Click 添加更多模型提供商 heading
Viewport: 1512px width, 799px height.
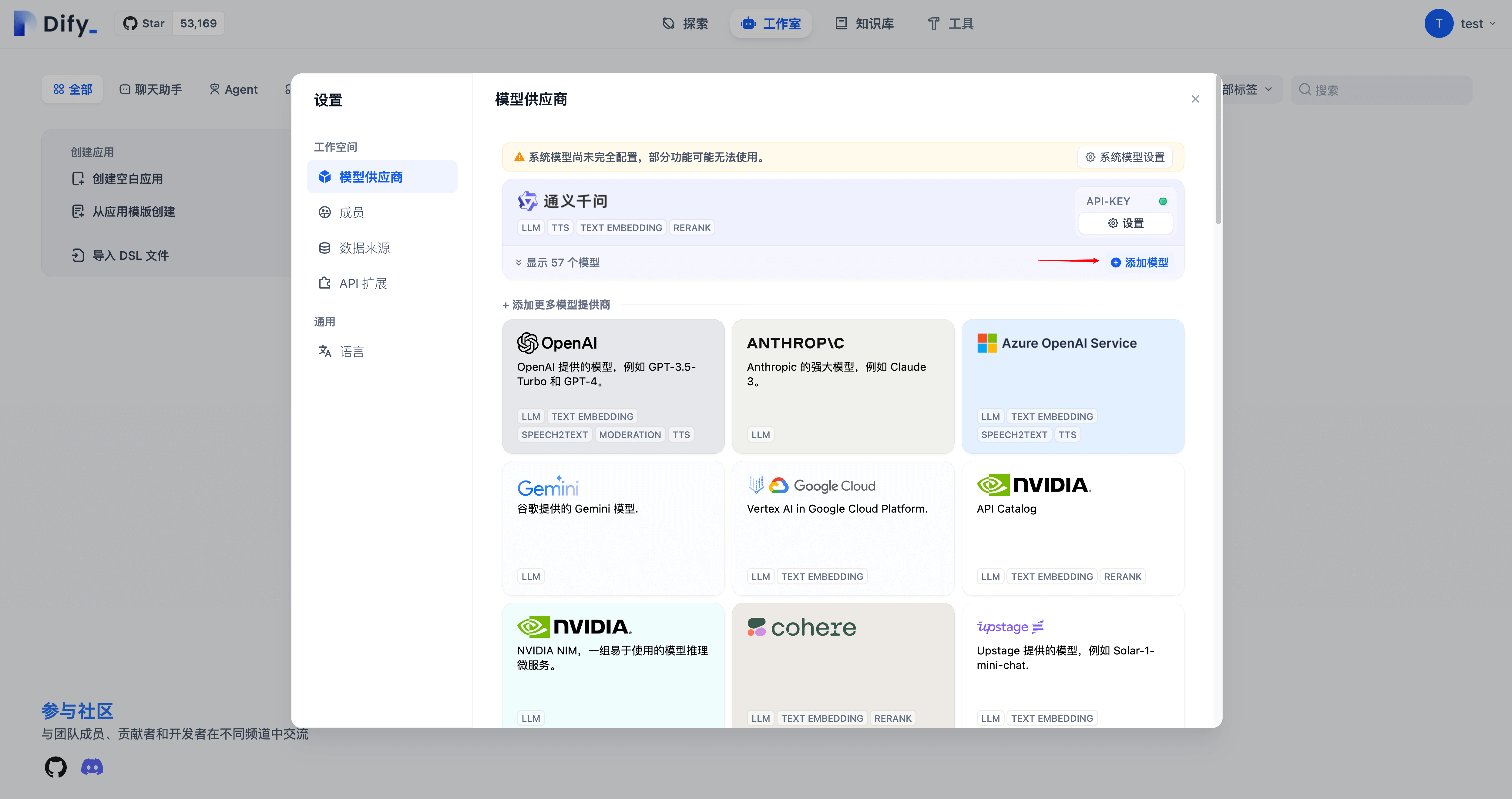pos(556,304)
